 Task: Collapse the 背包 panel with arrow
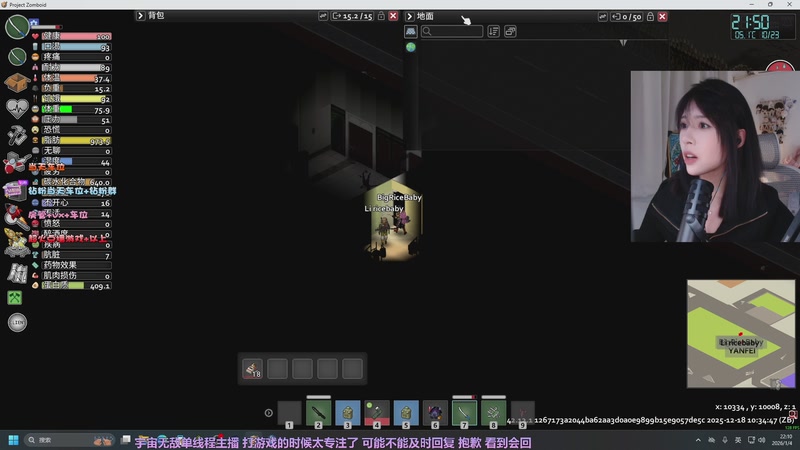click(x=140, y=16)
